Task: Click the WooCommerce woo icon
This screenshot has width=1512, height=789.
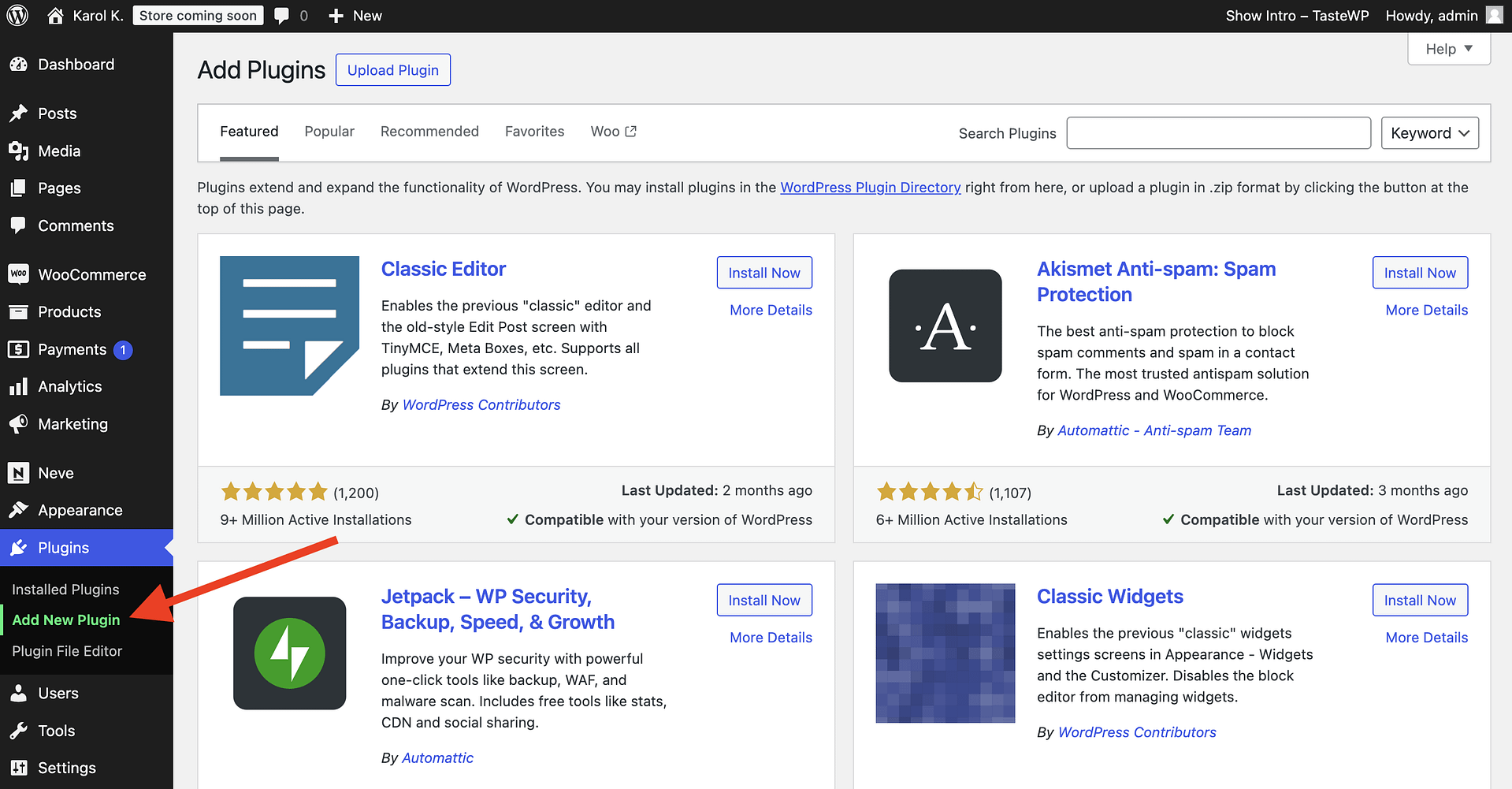Action: pos(19,274)
